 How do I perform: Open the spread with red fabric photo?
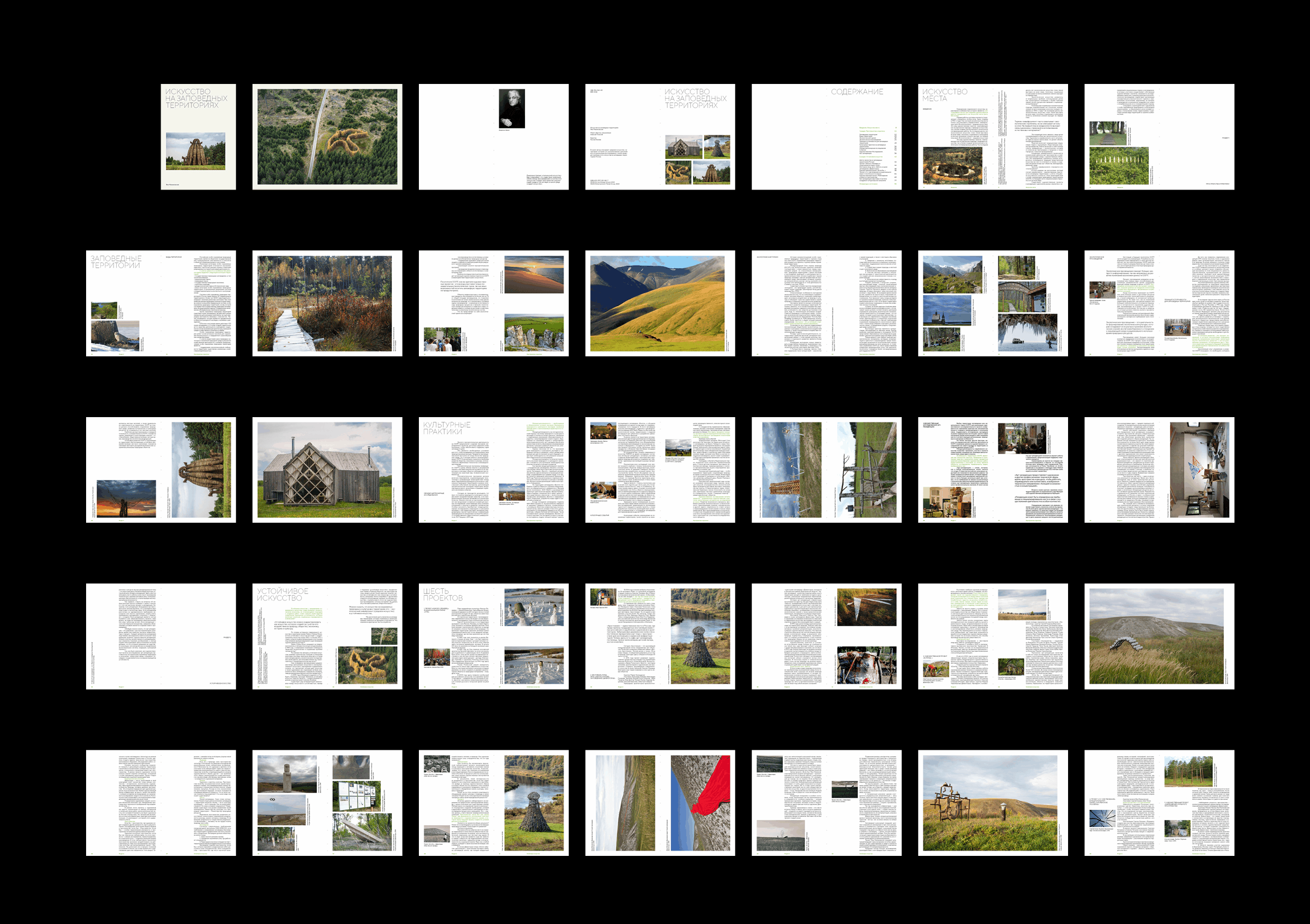point(660,803)
